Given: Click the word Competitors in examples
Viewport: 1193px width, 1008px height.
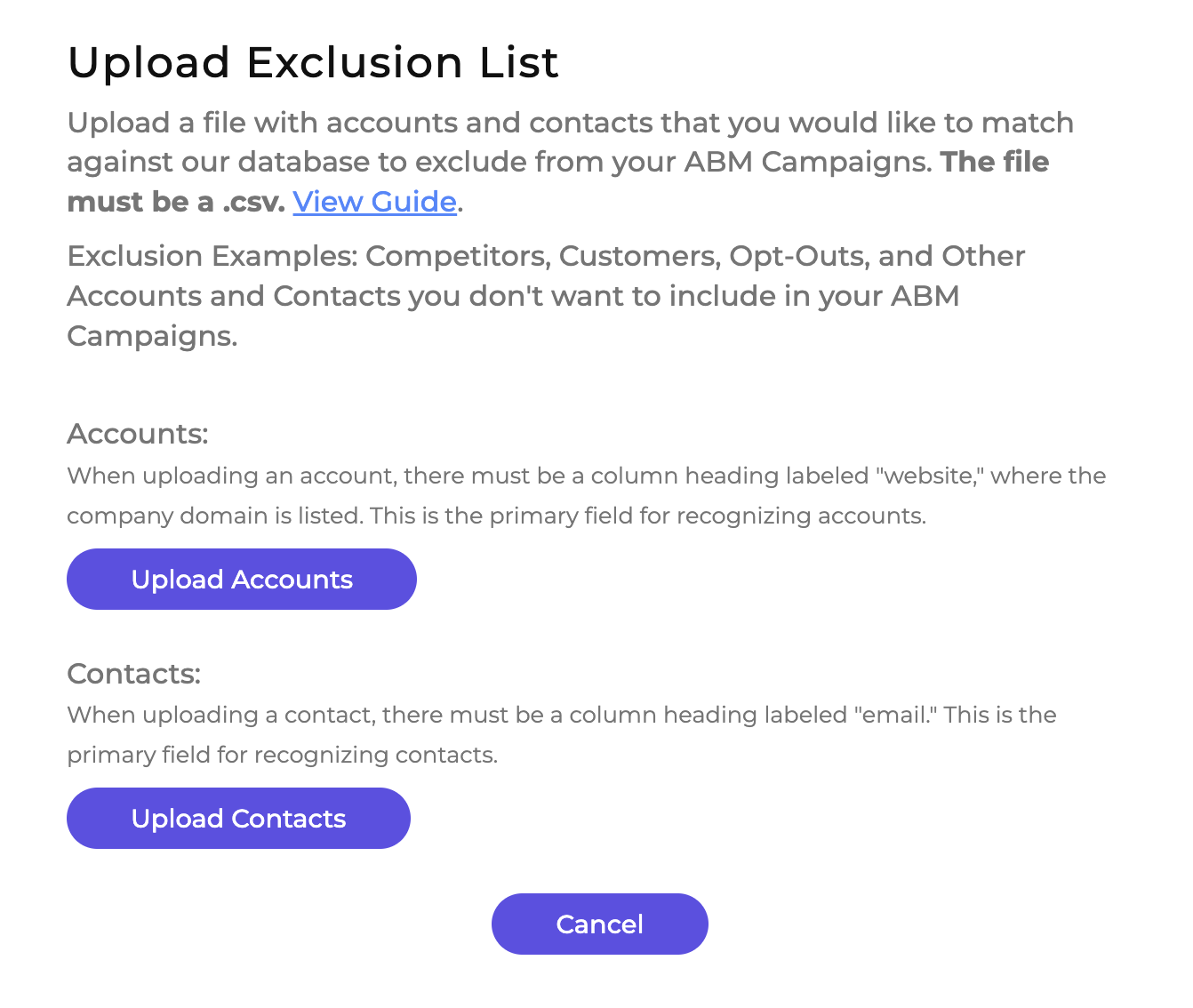Looking at the screenshot, I should click(457, 256).
